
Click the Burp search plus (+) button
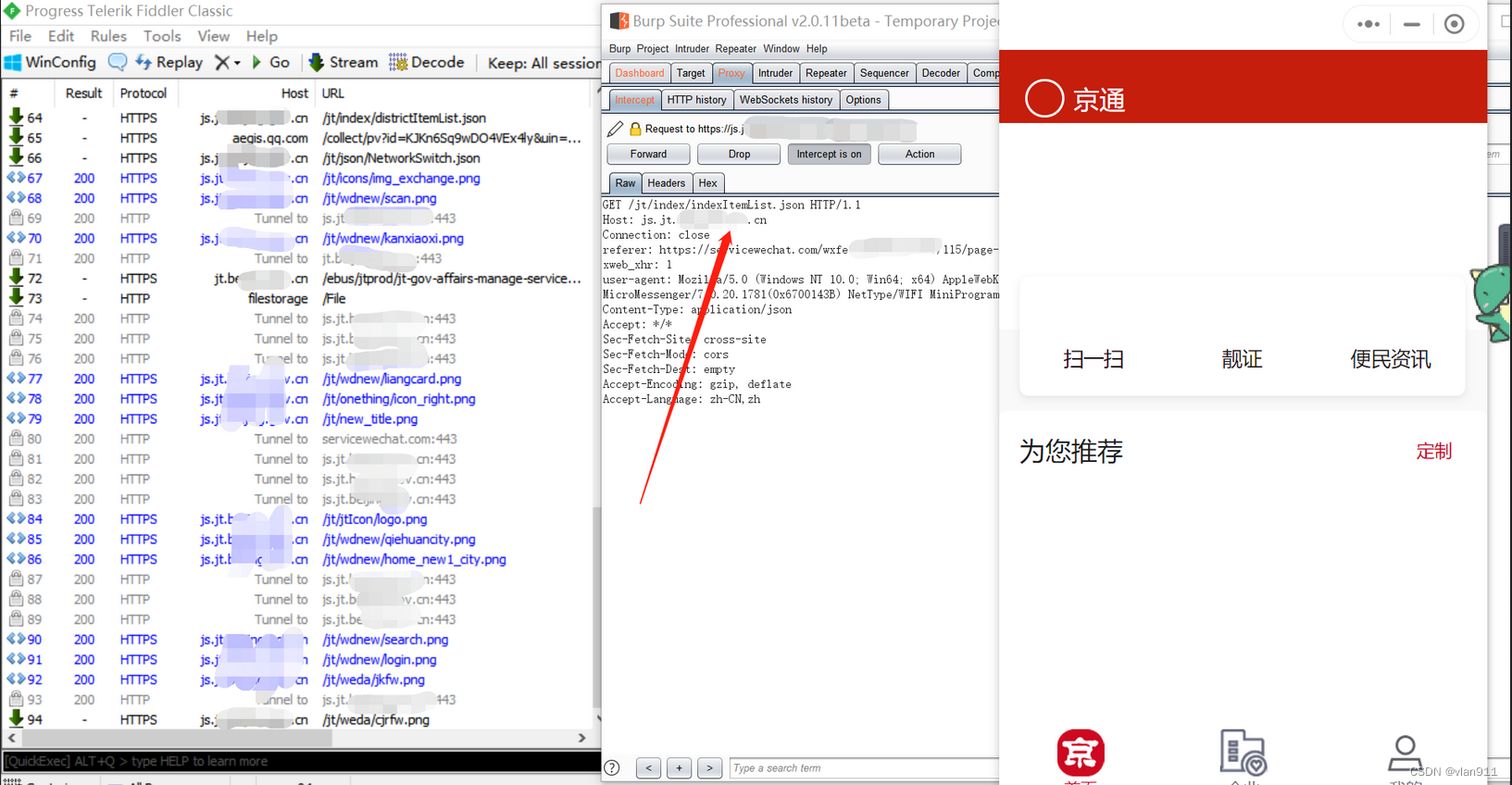coord(679,768)
